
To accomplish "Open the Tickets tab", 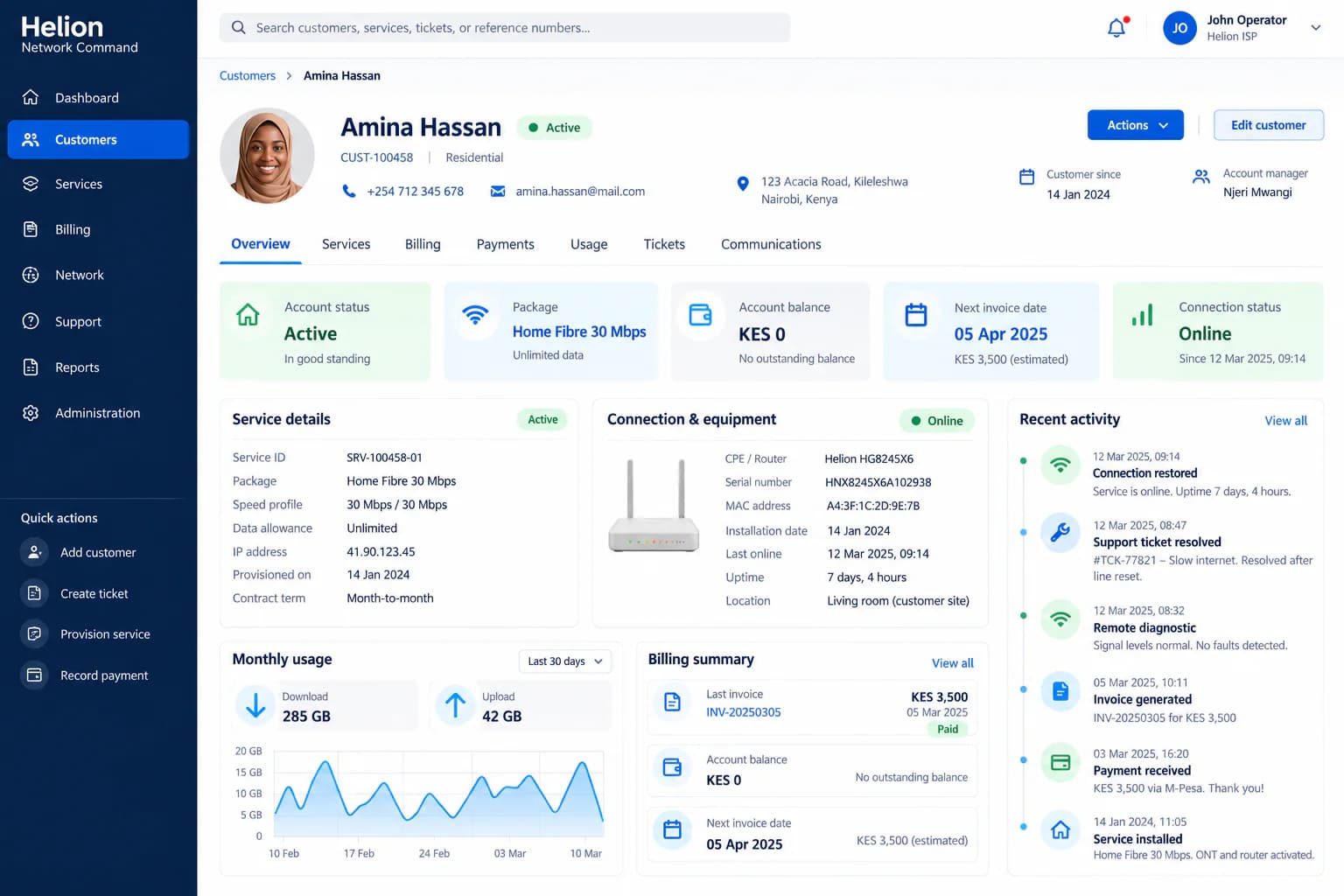I will tap(664, 244).
